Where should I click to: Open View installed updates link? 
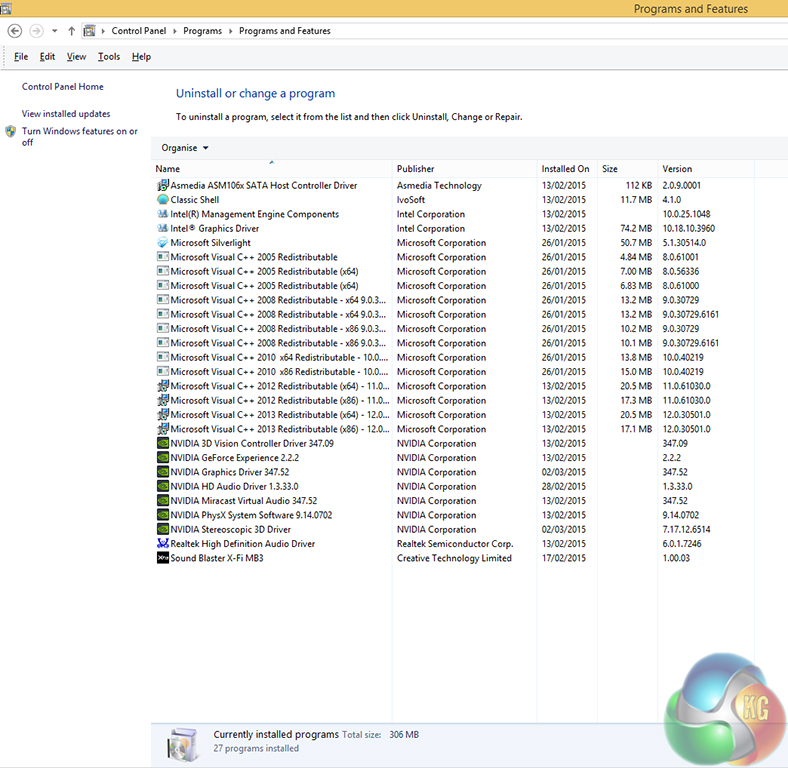pyautogui.click(x=66, y=114)
